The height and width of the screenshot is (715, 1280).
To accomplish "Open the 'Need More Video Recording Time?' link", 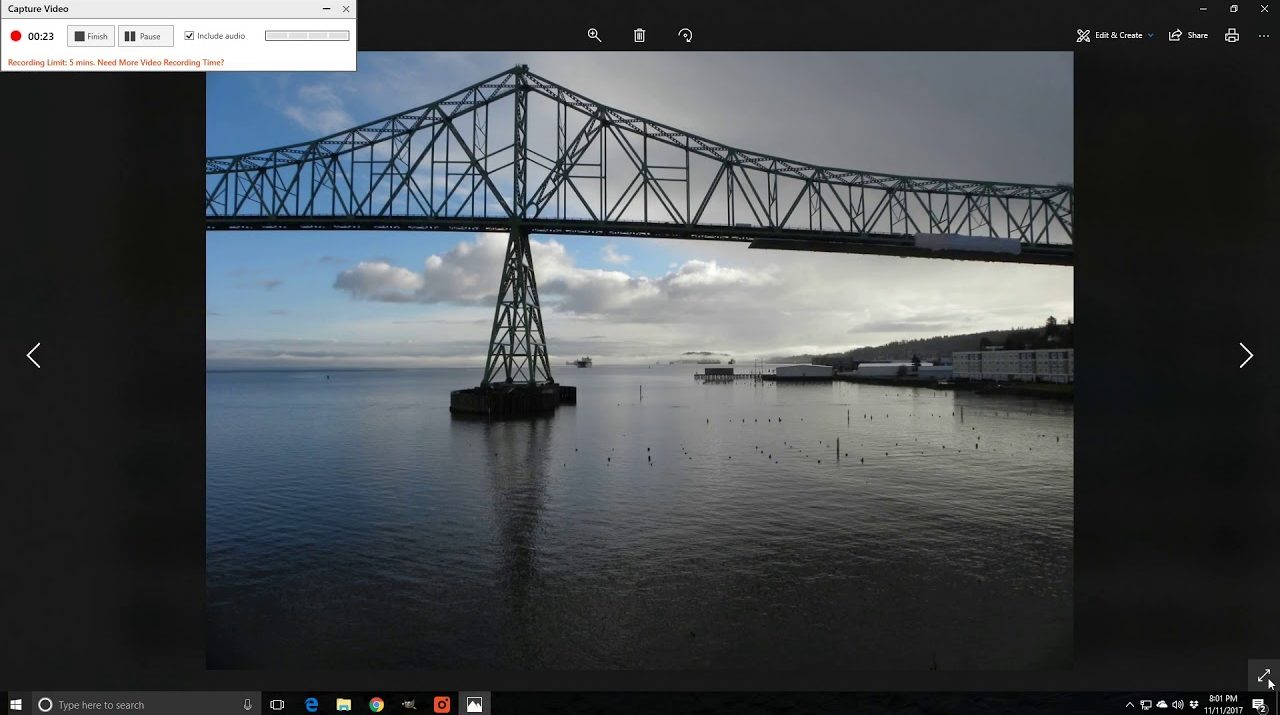I will coord(160,62).
